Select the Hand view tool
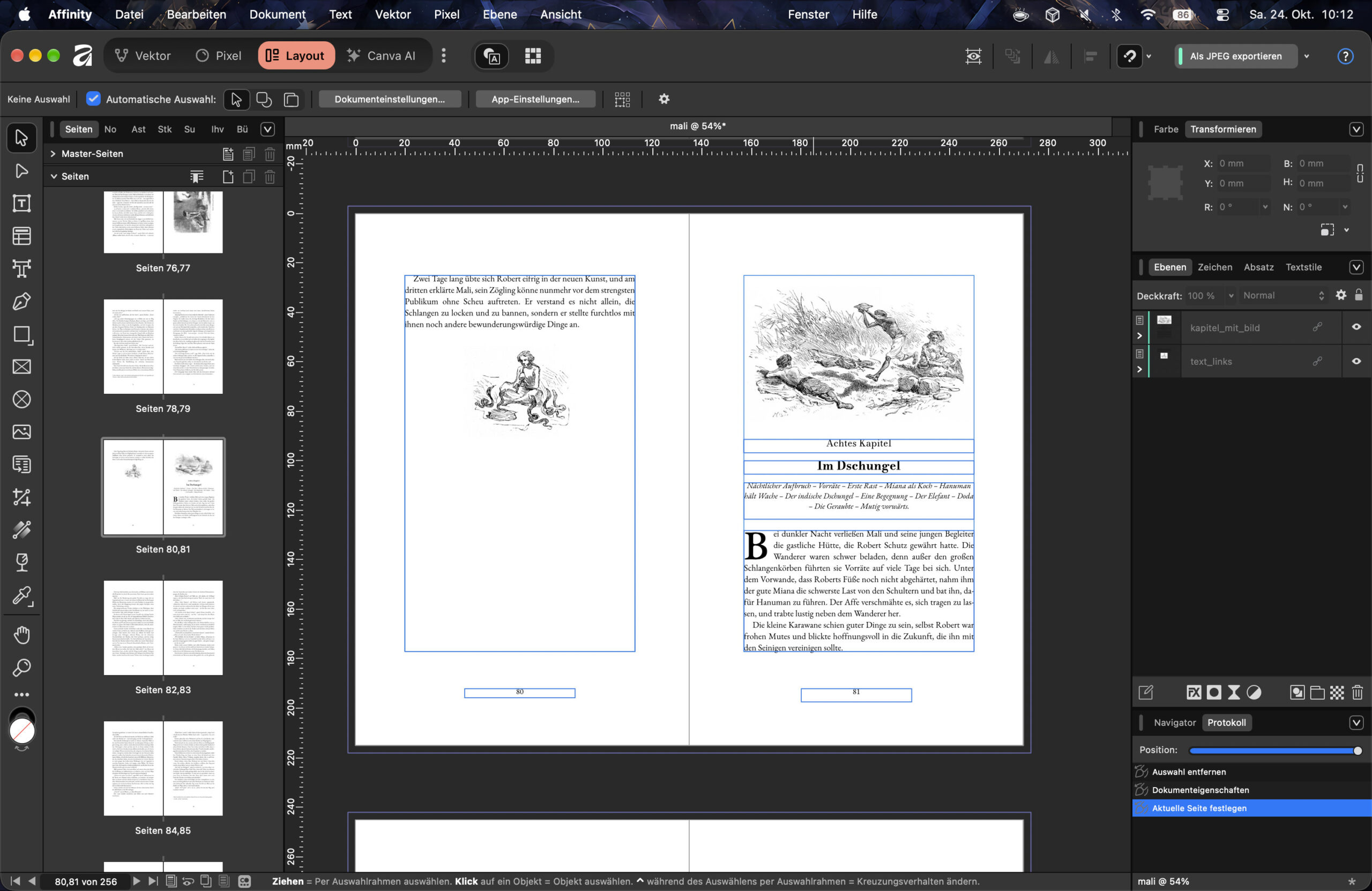The width and height of the screenshot is (1372, 891). [21, 635]
